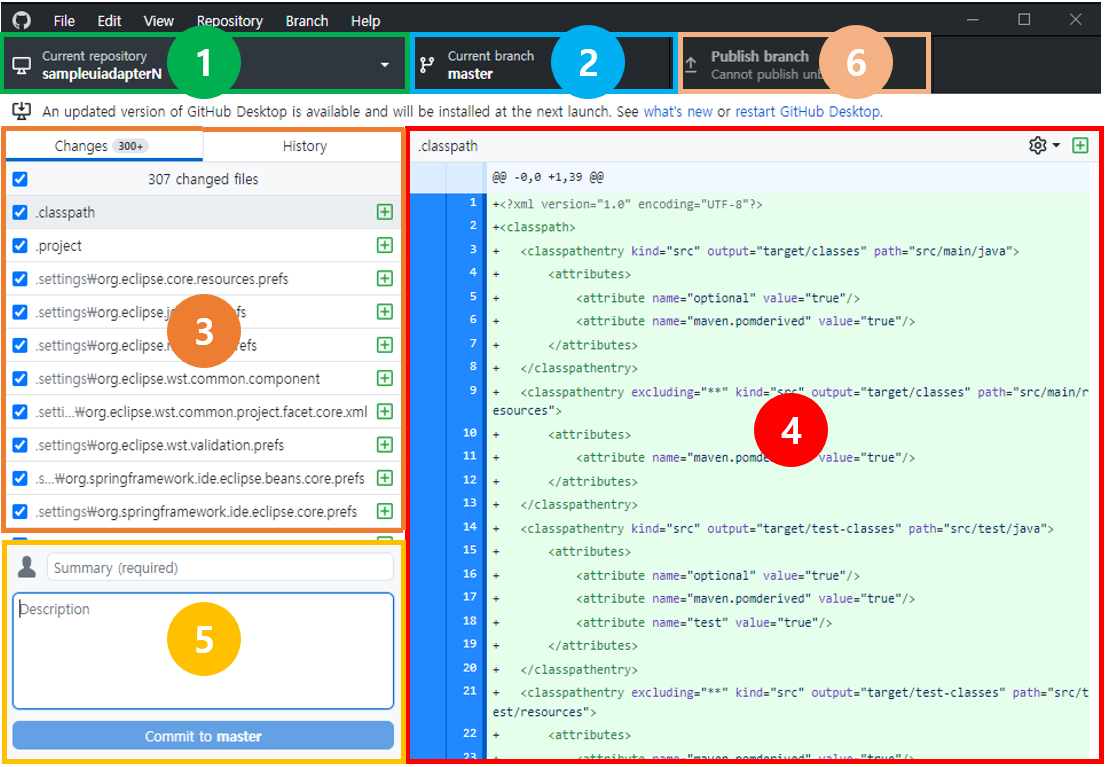This screenshot has width=1106, height=767.
Task: Click the user avatar icon beside Summary
Action: (x=27, y=567)
